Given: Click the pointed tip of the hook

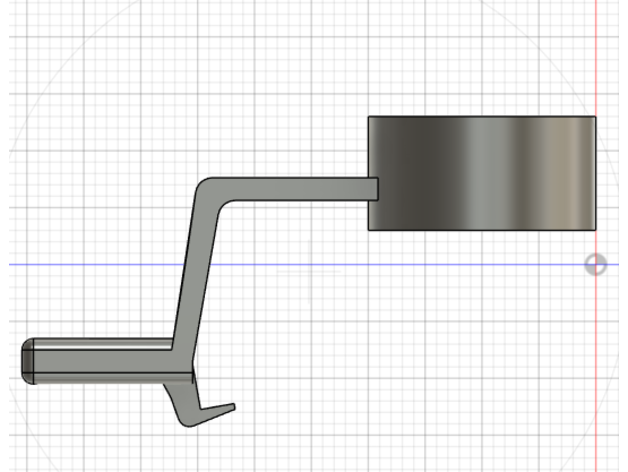Looking at the screenshot, I should [232, 406].
